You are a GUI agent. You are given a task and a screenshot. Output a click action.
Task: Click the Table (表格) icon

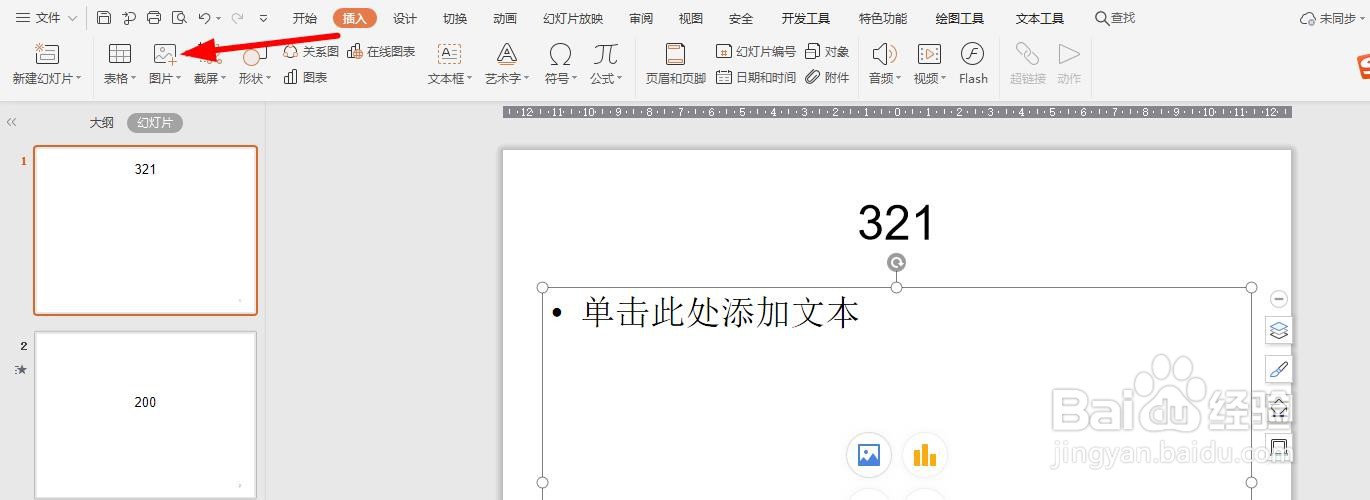[120, 54]
